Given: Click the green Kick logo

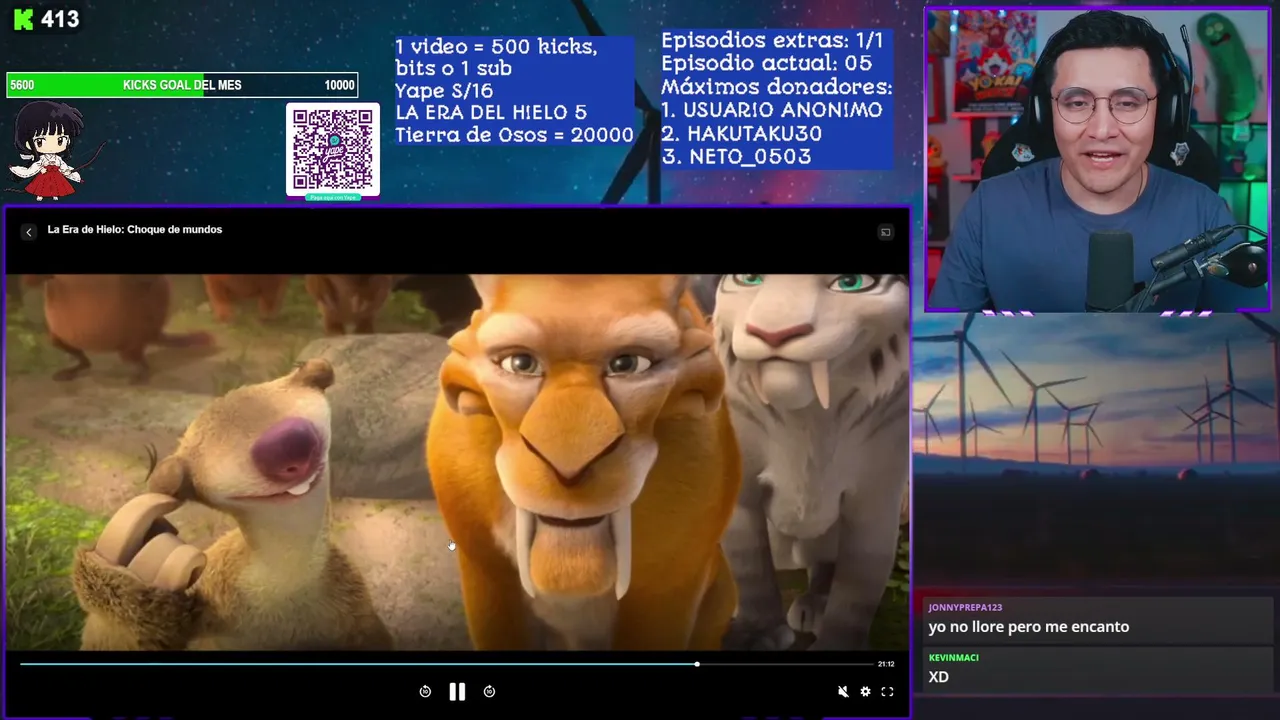Looking at the screenshot, I should click(x=23, y=19).
